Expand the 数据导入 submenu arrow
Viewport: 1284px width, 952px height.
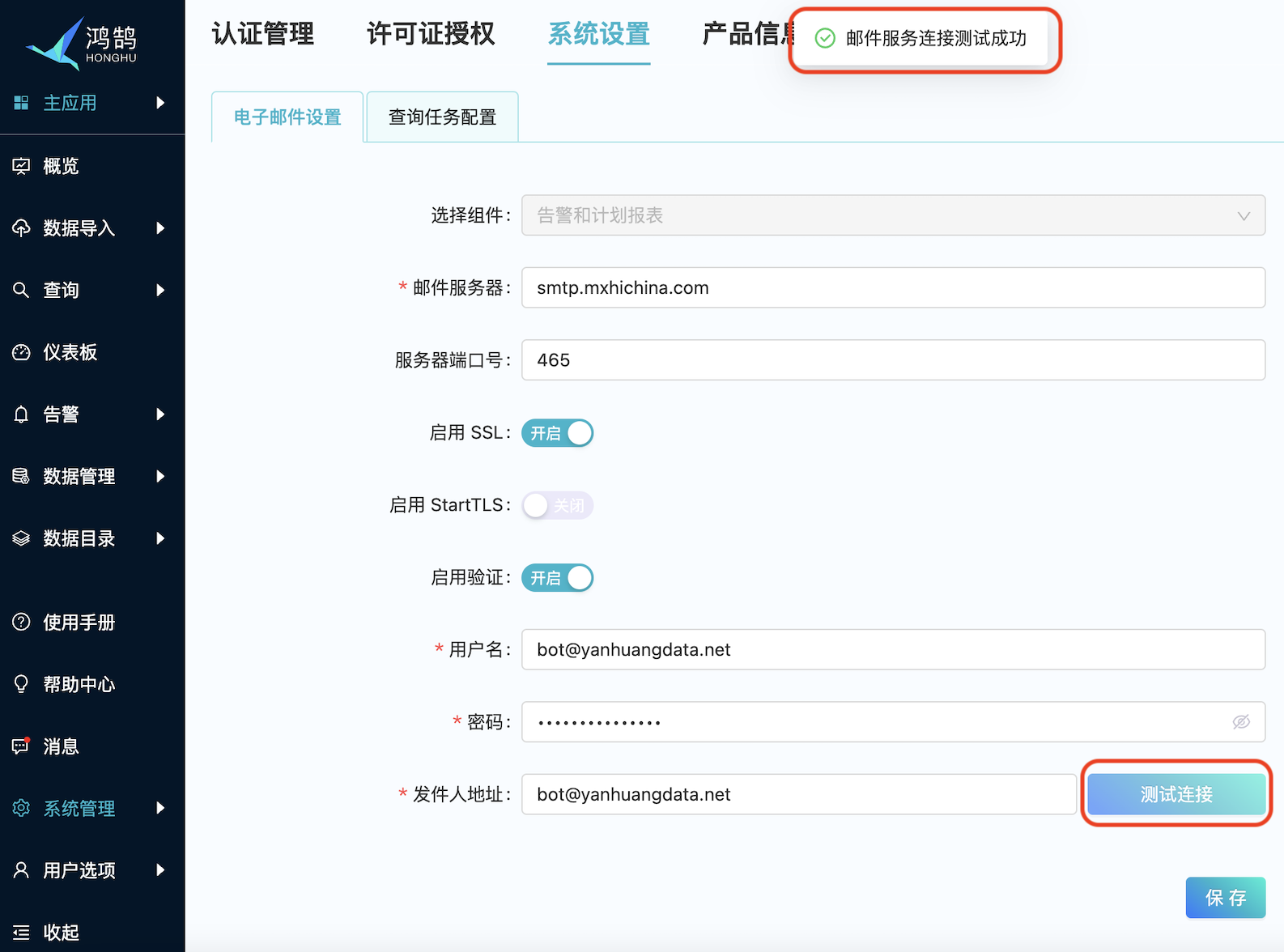pyautogui.click(x=160, y=228)
